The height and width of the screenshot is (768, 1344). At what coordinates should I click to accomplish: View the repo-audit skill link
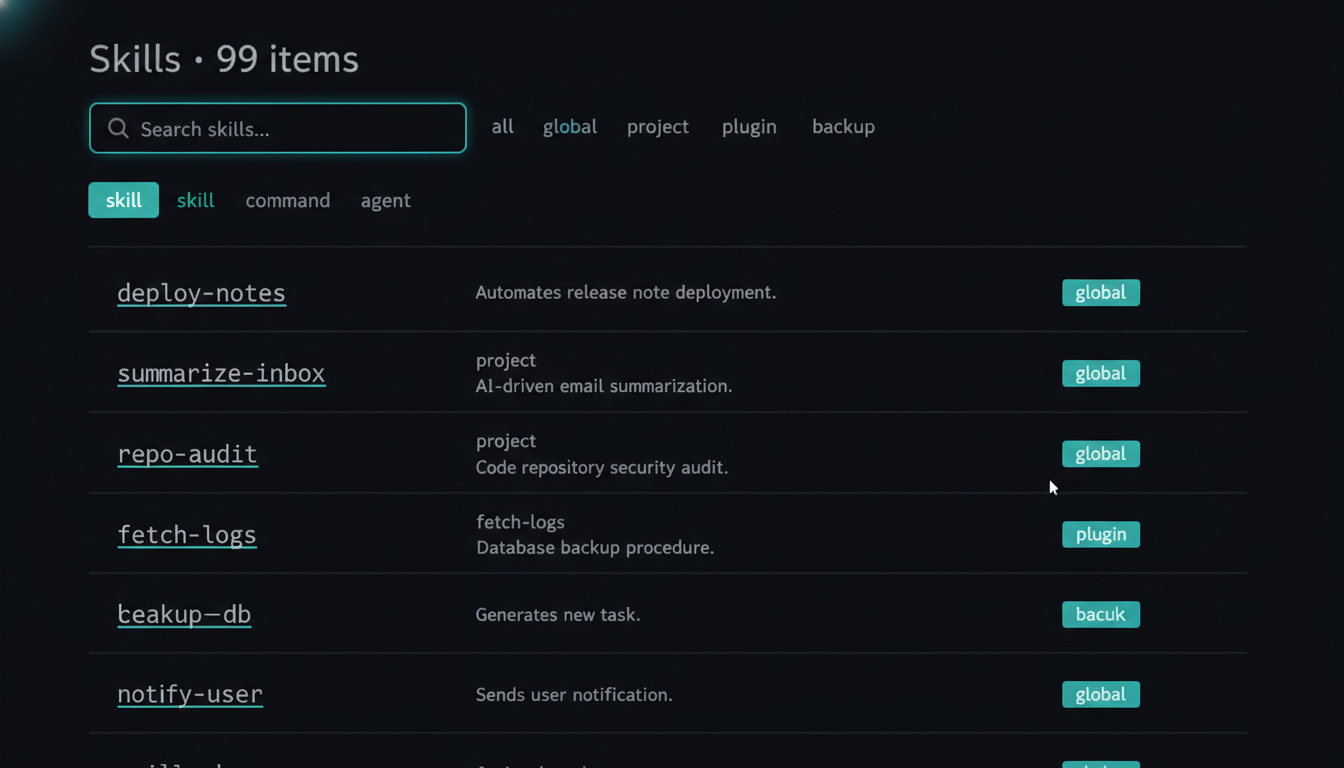click(x=187, y=454)
